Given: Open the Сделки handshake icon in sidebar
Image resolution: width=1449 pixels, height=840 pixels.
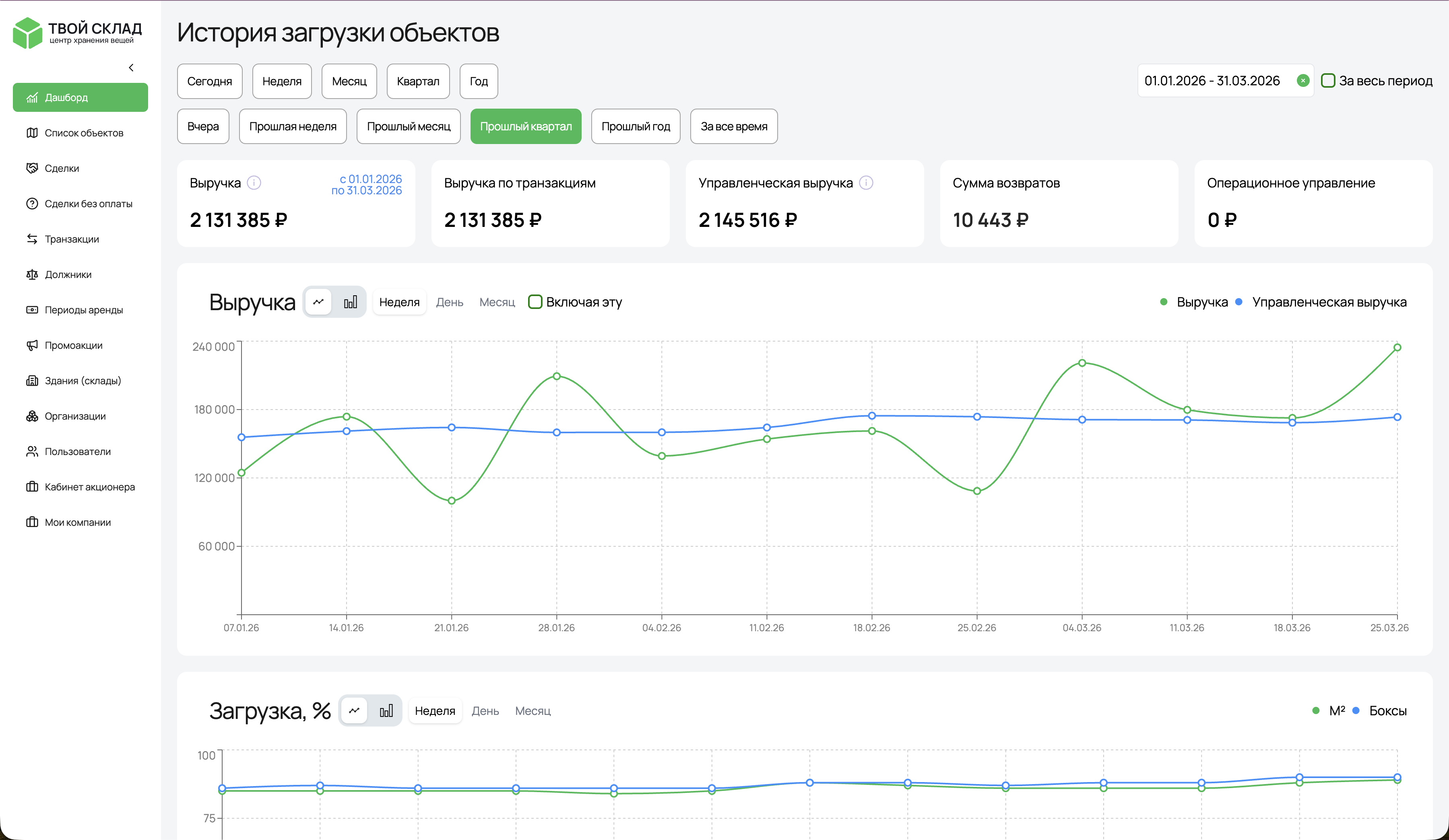Looking at the screenshot, I should click(x=32, y=168).
